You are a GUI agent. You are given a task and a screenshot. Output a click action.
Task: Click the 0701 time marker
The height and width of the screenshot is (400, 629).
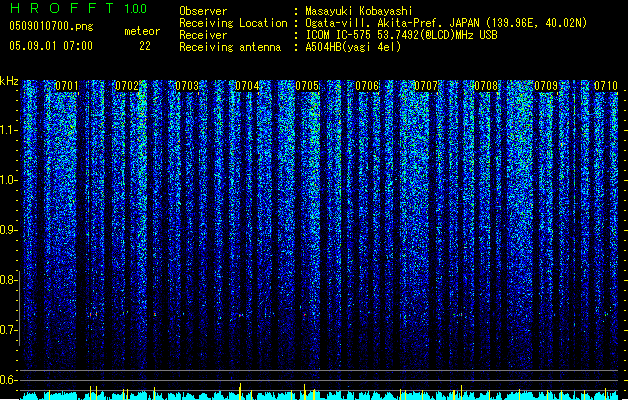(x=67, y=86)
